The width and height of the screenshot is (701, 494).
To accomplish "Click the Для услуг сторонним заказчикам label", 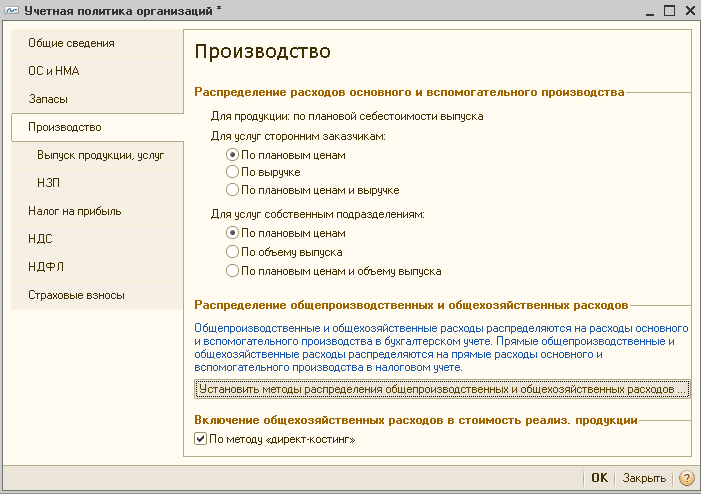I will [298, 136].
